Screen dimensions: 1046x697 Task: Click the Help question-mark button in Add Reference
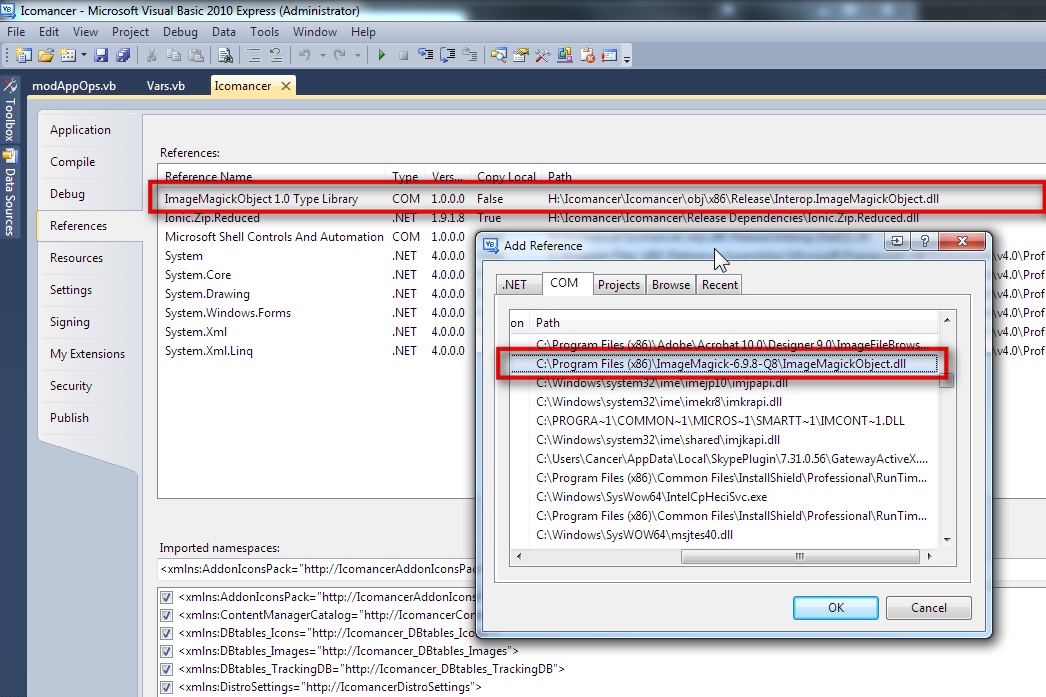click(925, 241)
